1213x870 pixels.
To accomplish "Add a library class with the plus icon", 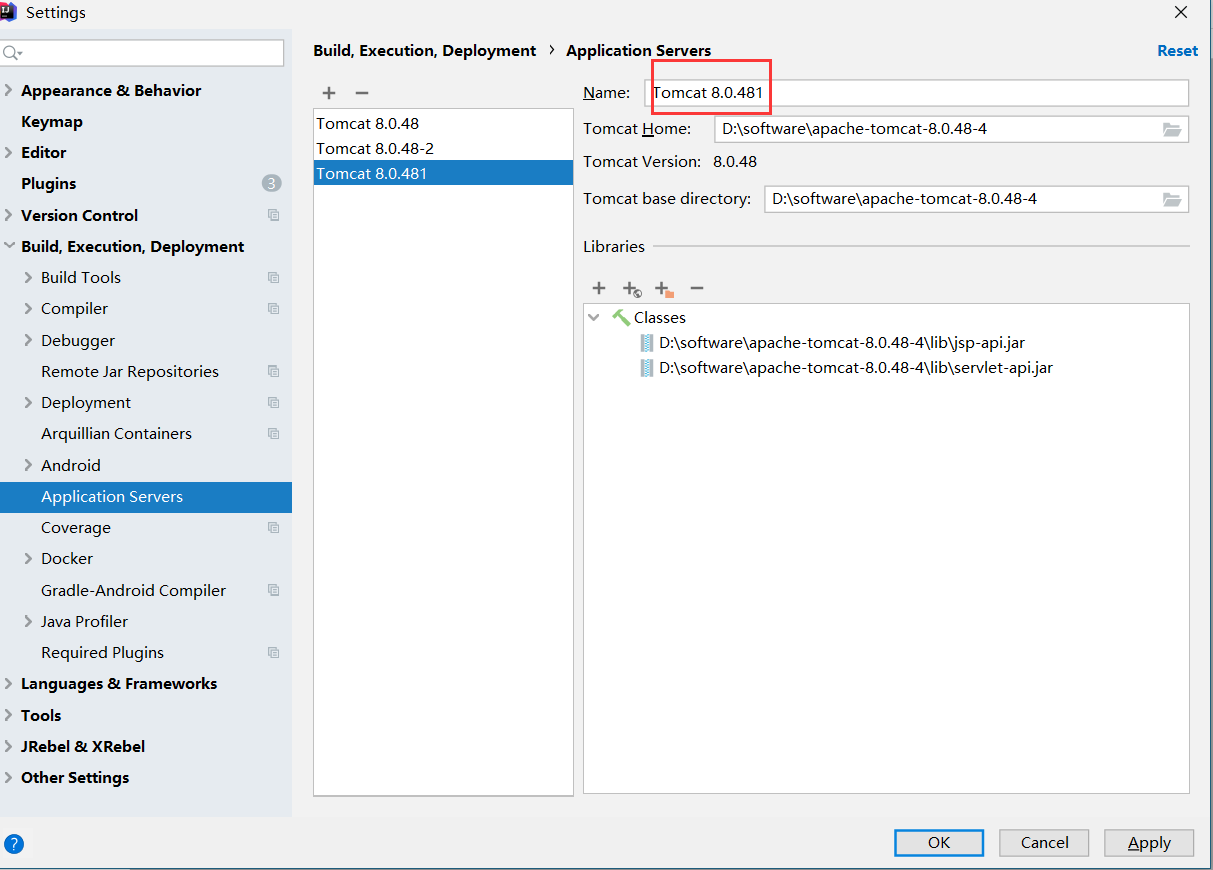I will pyautogui.click(x=599, y=288).
